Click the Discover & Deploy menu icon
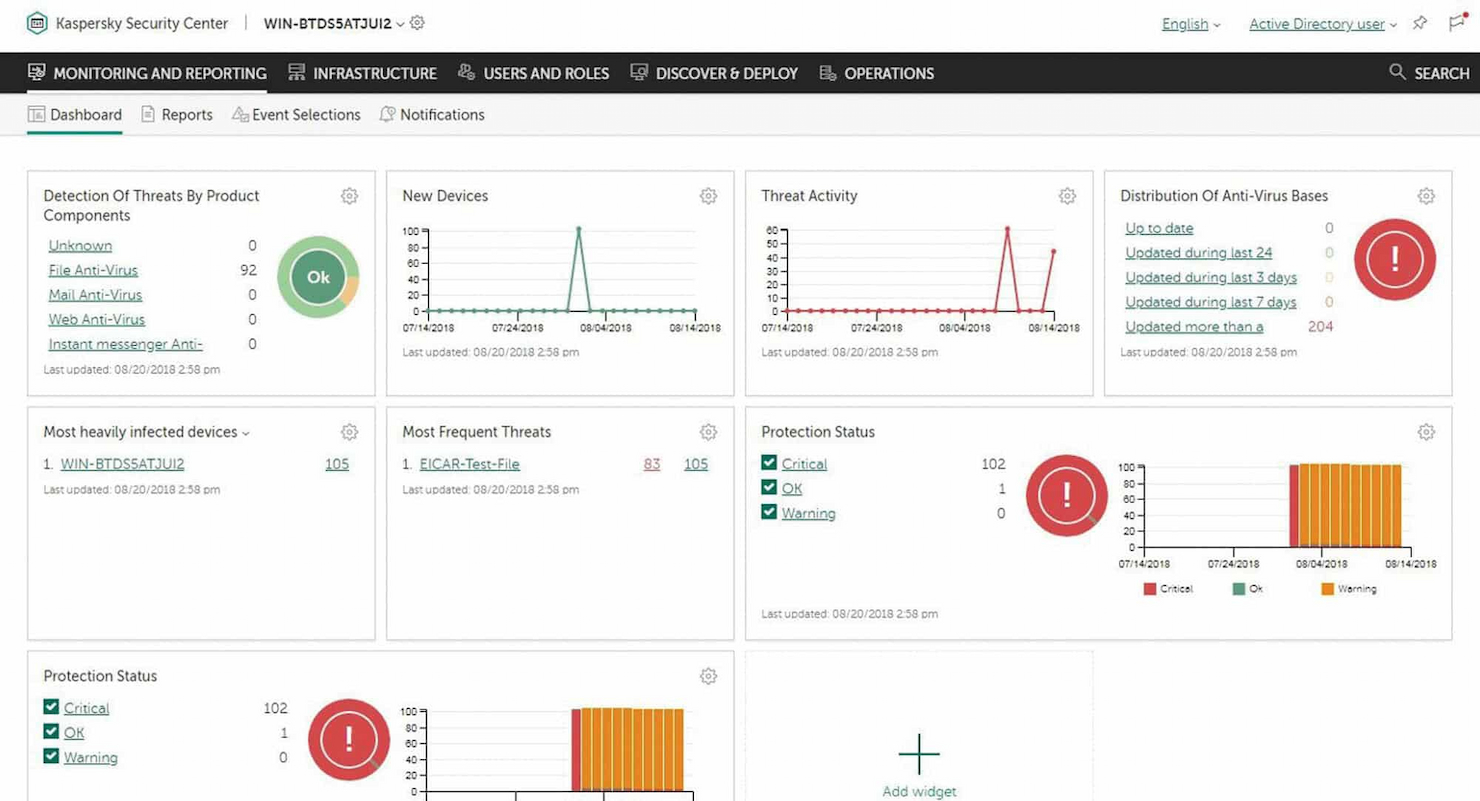Viewport: 1480px width, 801px height. coord(639,72)
